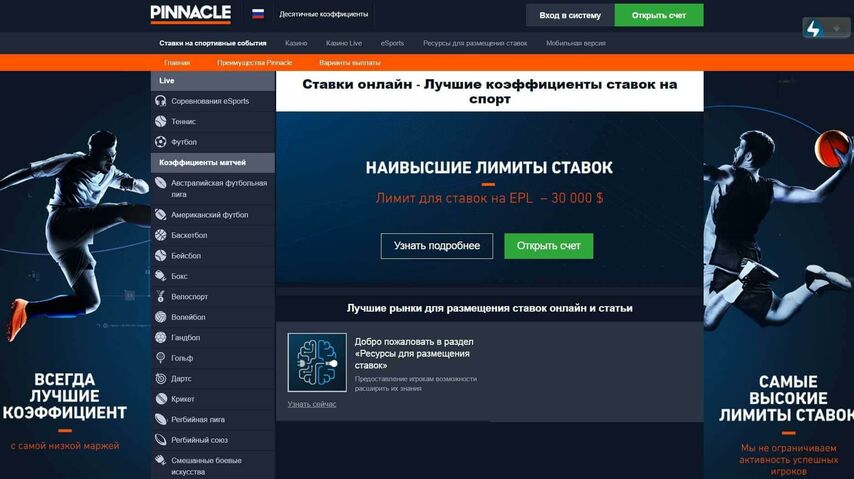Click the basketball icon in sidebar
The image size is (854, 479).
coord(161,235)
